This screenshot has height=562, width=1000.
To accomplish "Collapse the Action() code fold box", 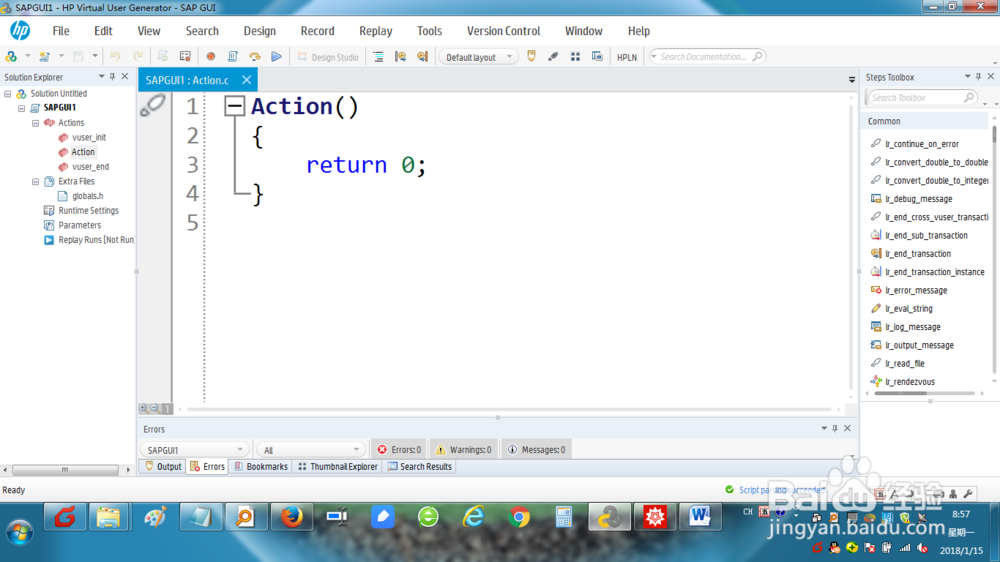I will point(235,106).
